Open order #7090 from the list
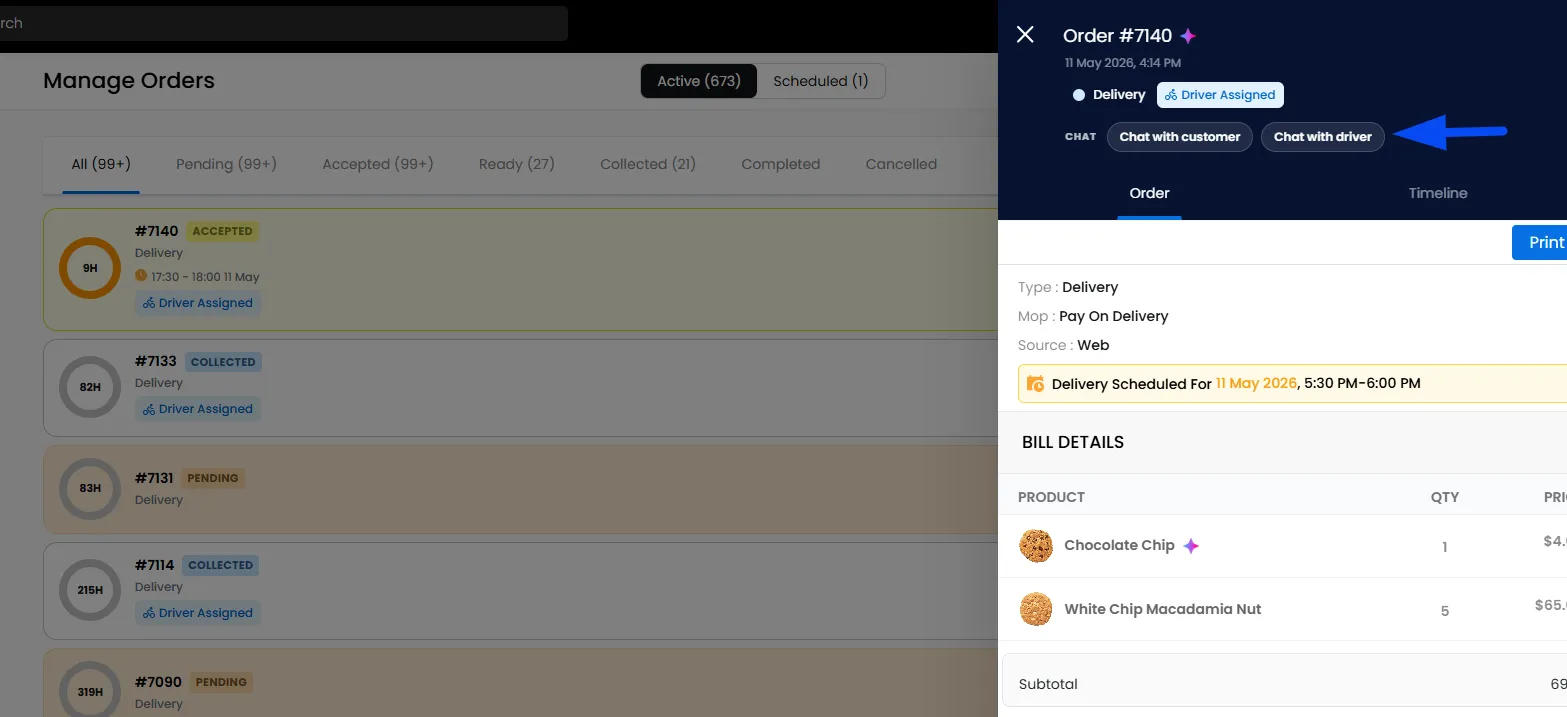 coord(520,683)
